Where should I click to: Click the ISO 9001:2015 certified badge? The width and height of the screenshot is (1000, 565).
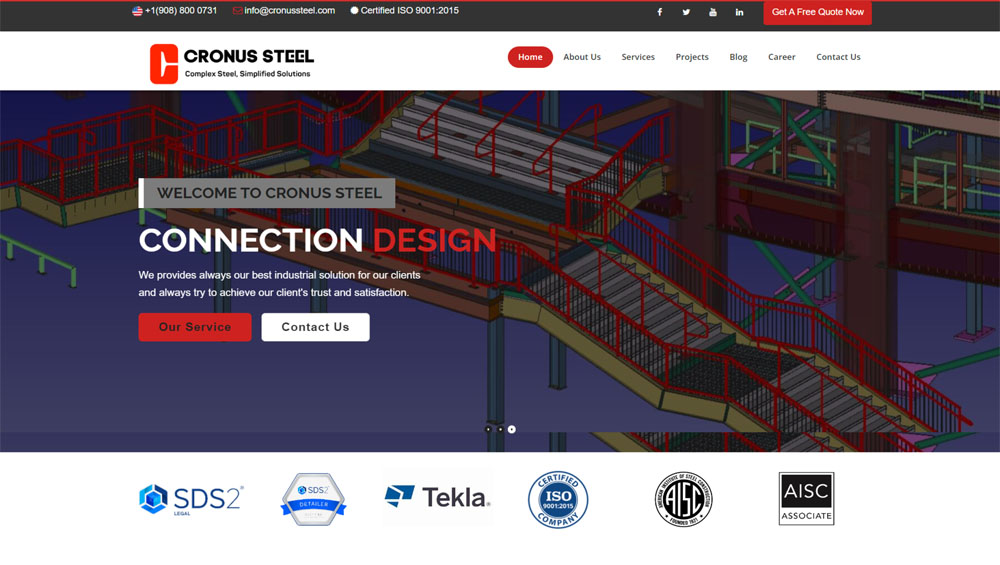tap(558, 499)
